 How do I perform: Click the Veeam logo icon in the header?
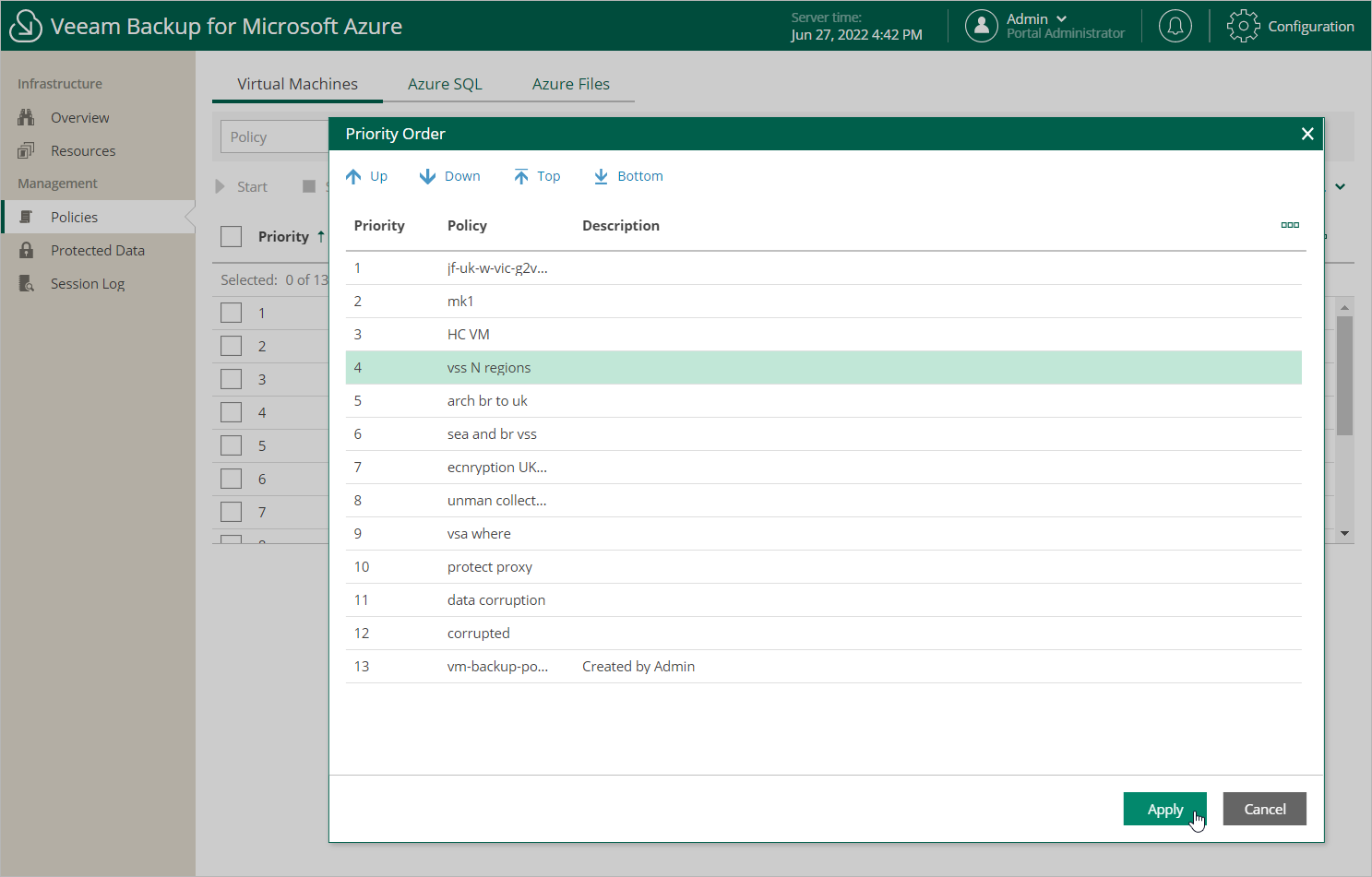(x=26, y=26)
